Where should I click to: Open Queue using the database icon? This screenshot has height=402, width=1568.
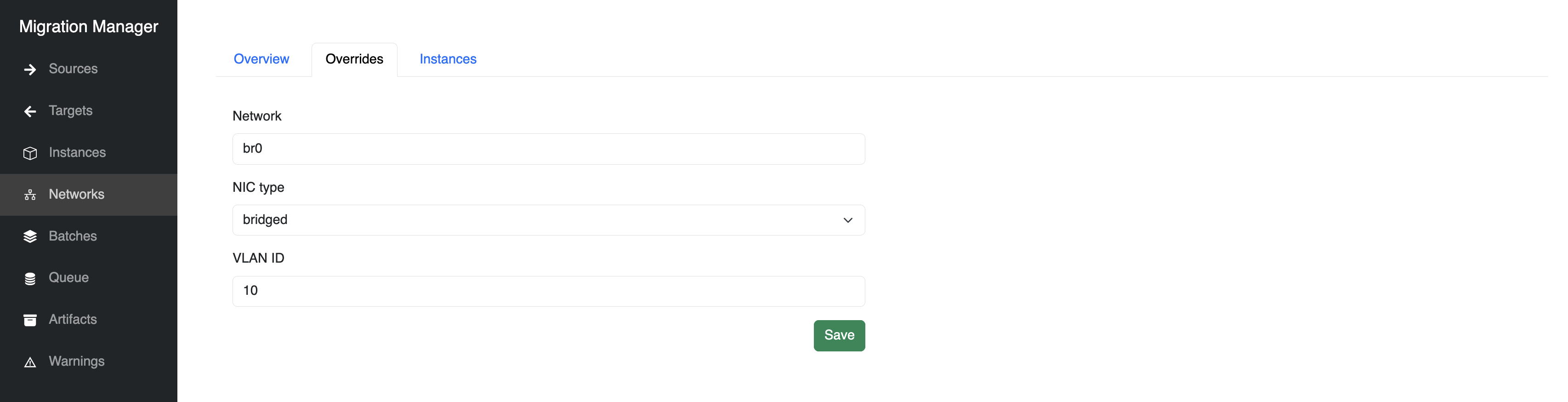[x=30, y=278]
